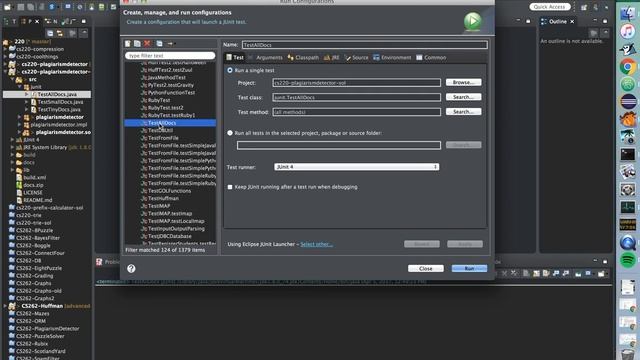Click the New file icon in Eclipse toolbar
Screen dimensions: 640x360
7,7
